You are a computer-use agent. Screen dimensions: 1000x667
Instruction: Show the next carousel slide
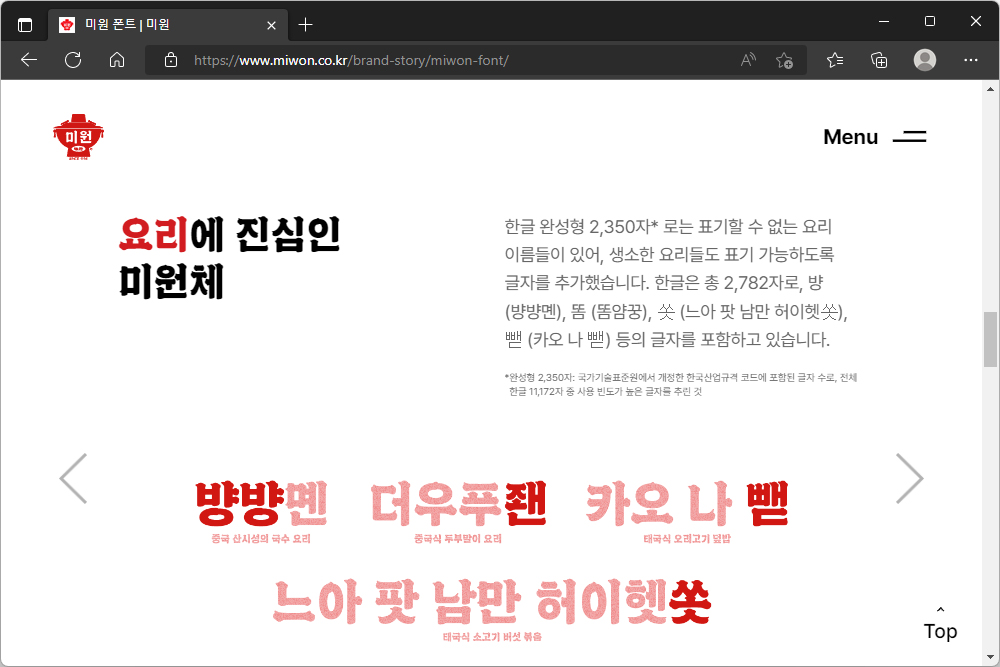coord(909,479)
